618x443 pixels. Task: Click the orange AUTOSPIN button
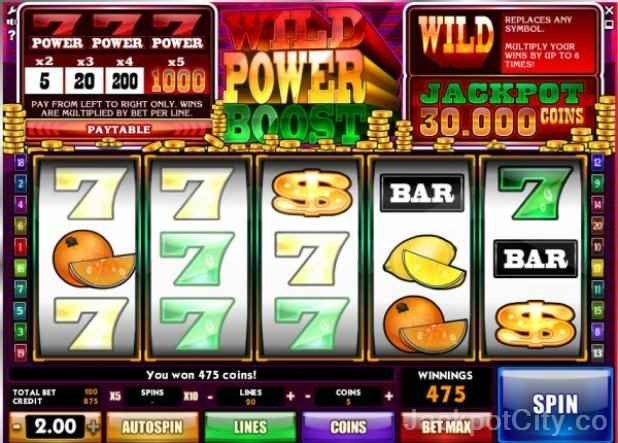[152, 427]
